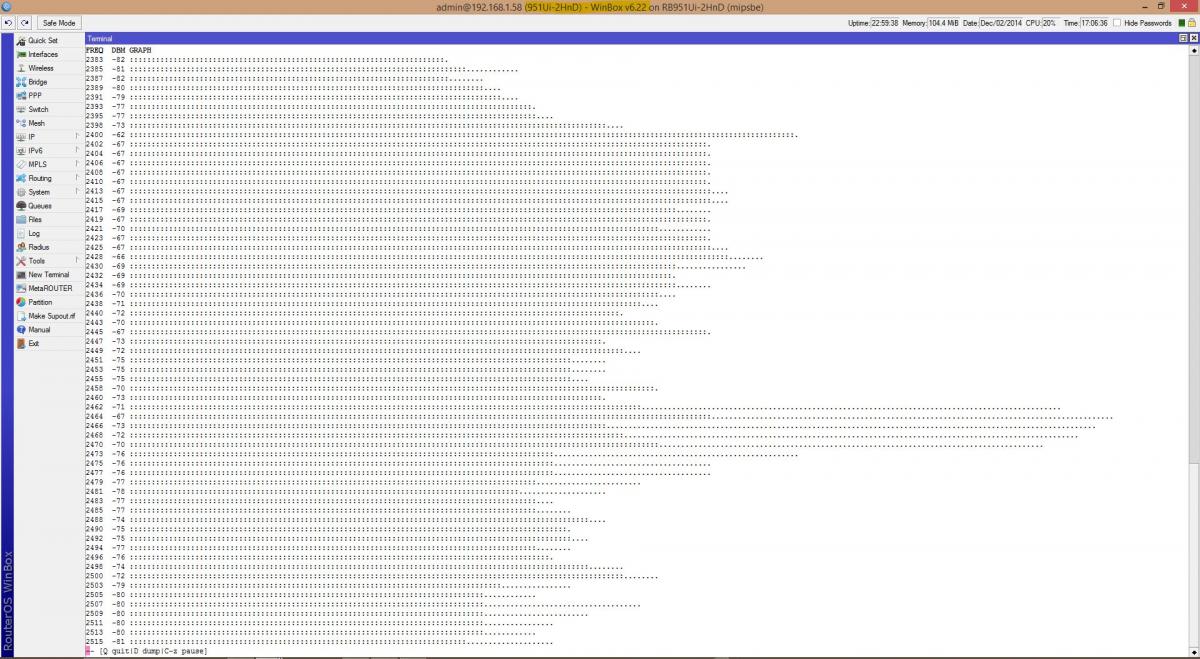The height and width of the screenshot is (659, 1200).
Task: Select Interfaces in the sidebar menu
Action: pyautogui.click(x=42, y=55)
